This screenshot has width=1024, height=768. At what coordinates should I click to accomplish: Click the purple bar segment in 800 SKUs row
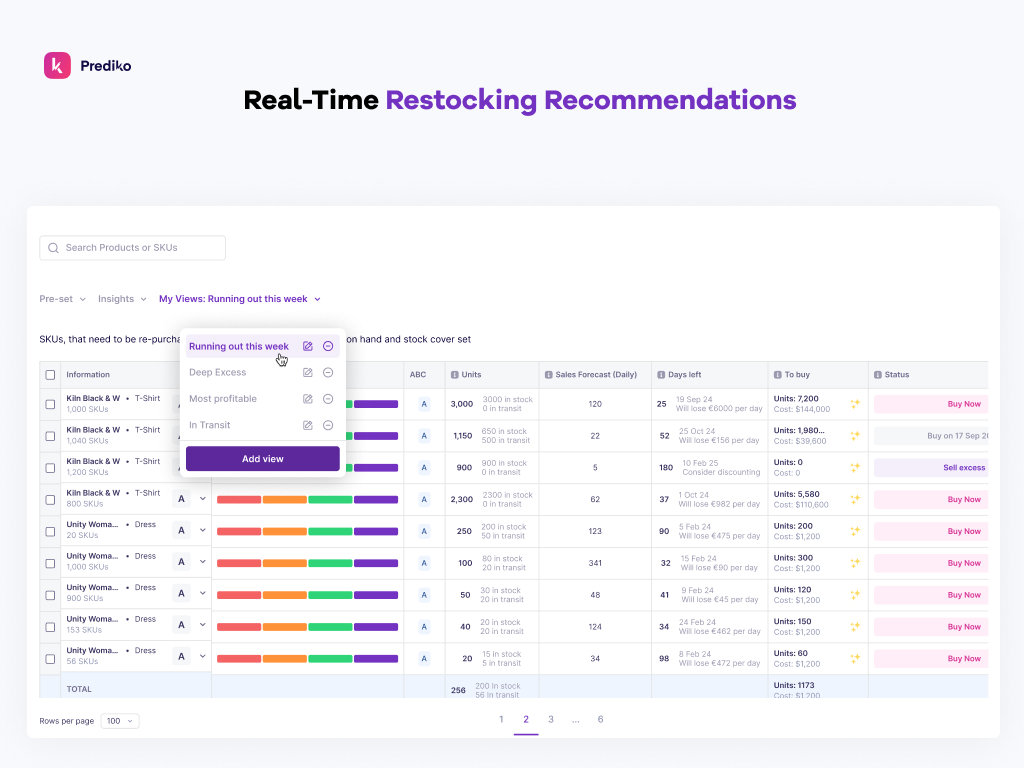click(376, 499)
